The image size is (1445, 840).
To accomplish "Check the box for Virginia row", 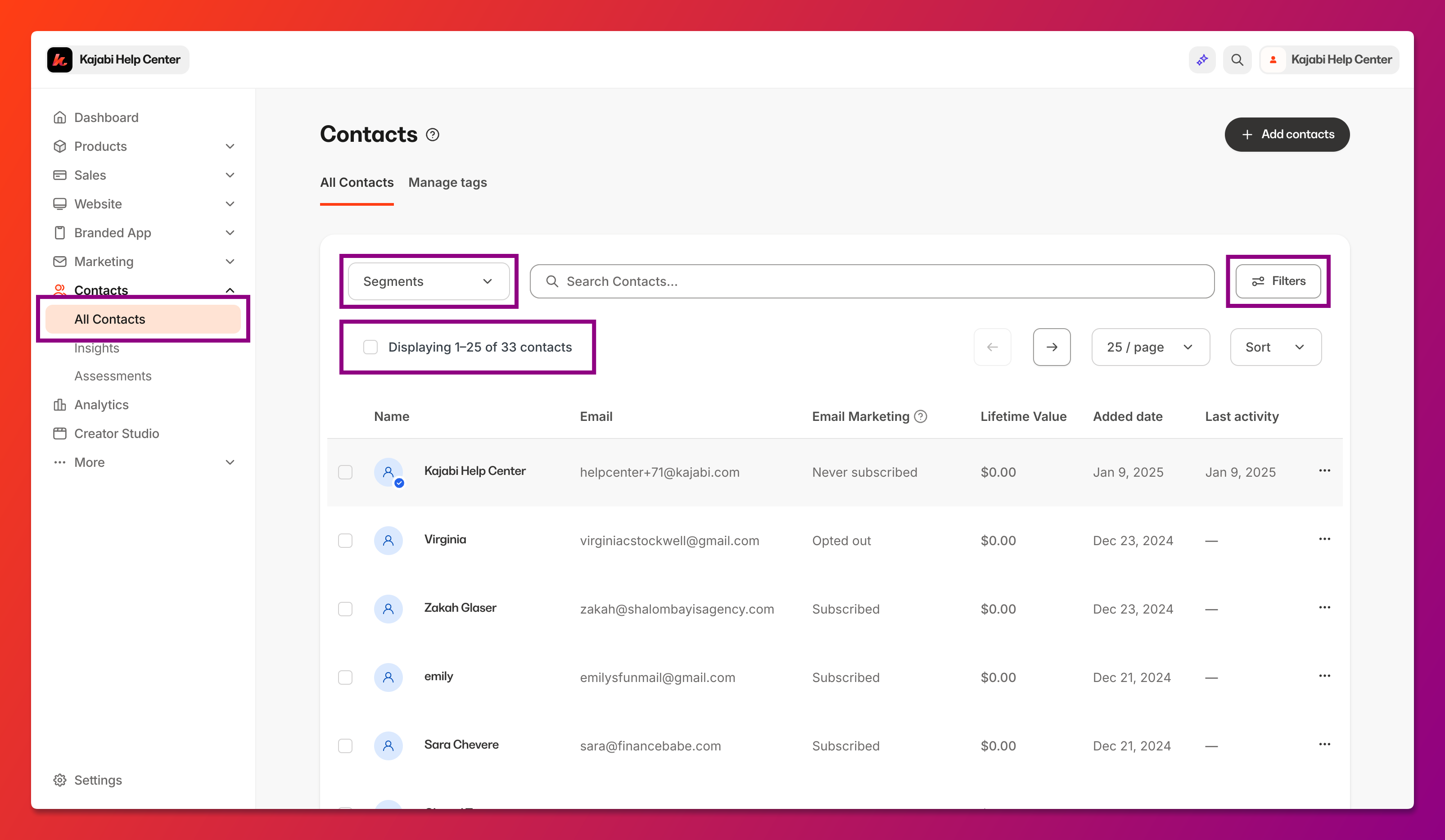I will pos(345,540).
